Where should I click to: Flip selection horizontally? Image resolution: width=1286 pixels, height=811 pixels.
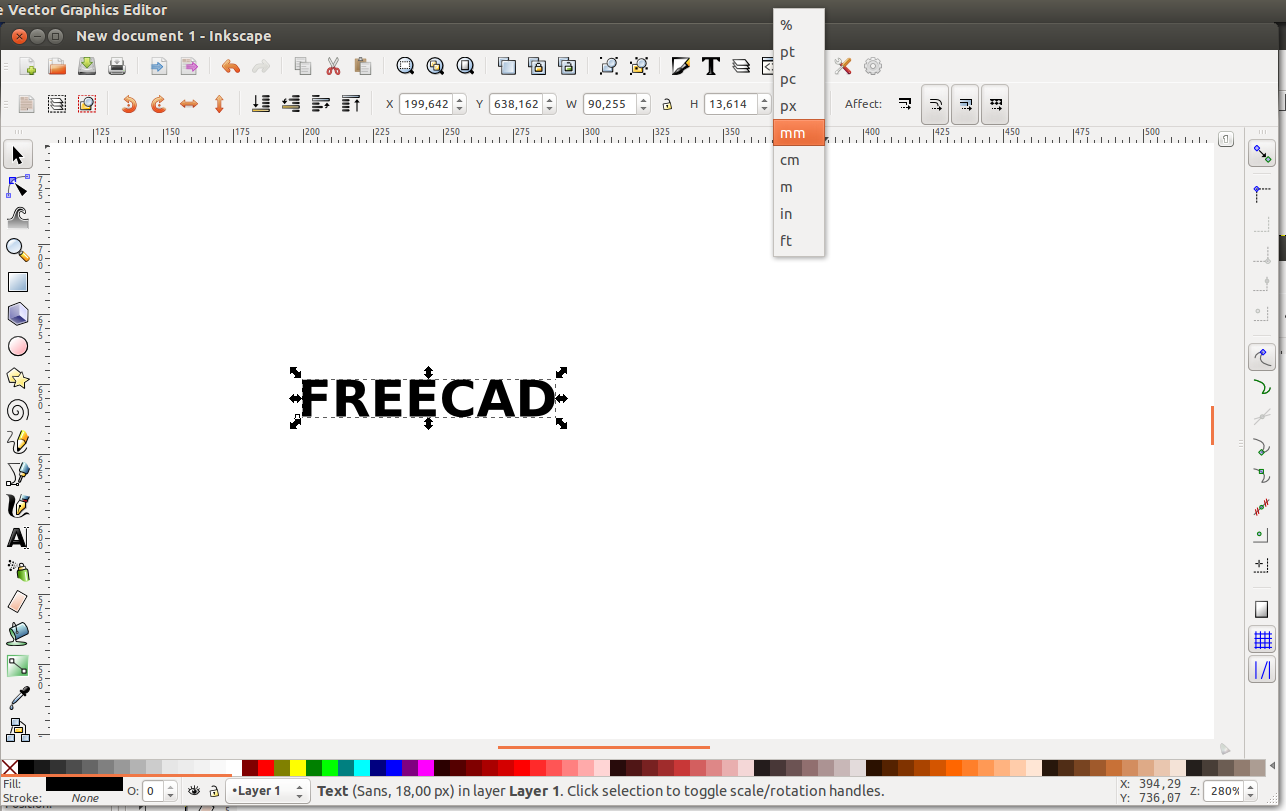point(189,104)
